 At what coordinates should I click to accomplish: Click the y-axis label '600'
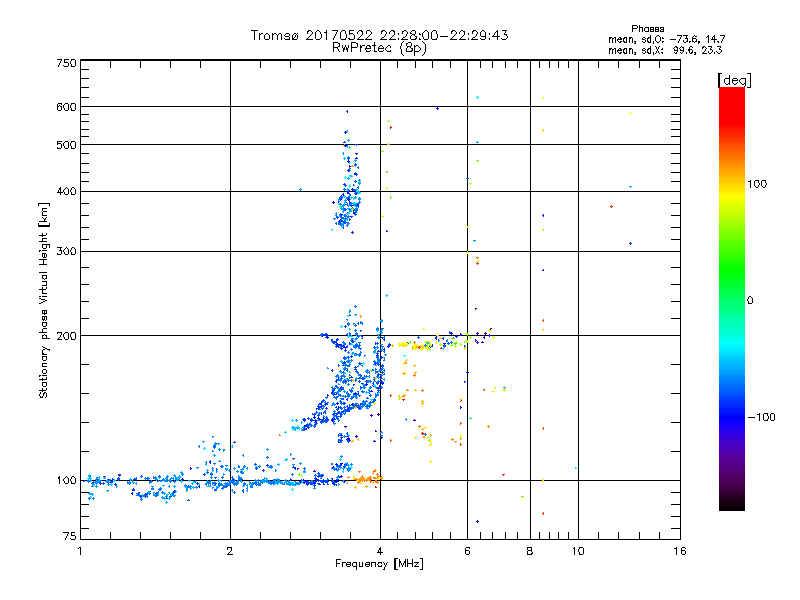(x=66, y=107)
